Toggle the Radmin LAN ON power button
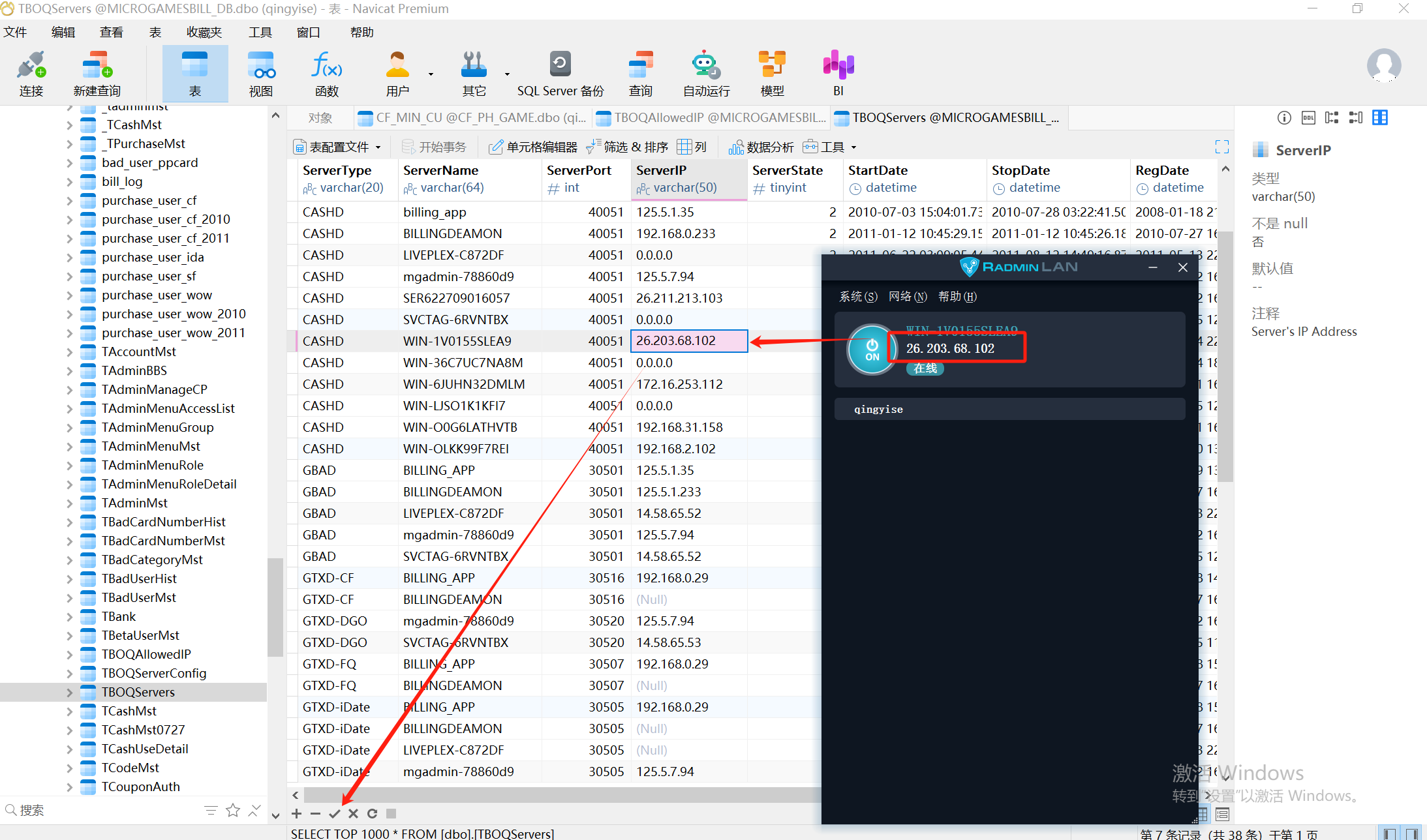Image resolution: width=1427 pixels, height=840 pixels. click(872, 350)
